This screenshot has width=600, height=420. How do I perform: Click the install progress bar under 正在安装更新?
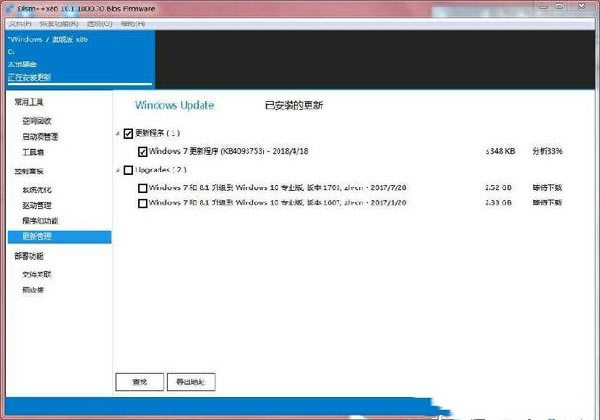[80, 84]
